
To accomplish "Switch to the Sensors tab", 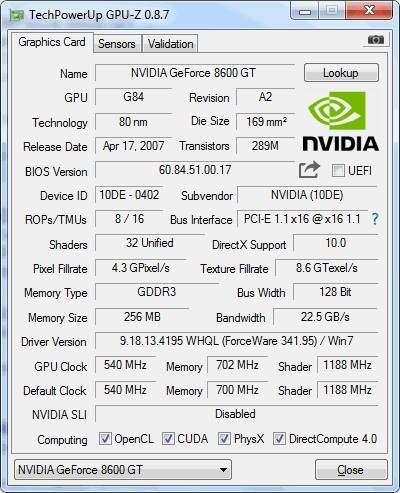I will (117, 44).
